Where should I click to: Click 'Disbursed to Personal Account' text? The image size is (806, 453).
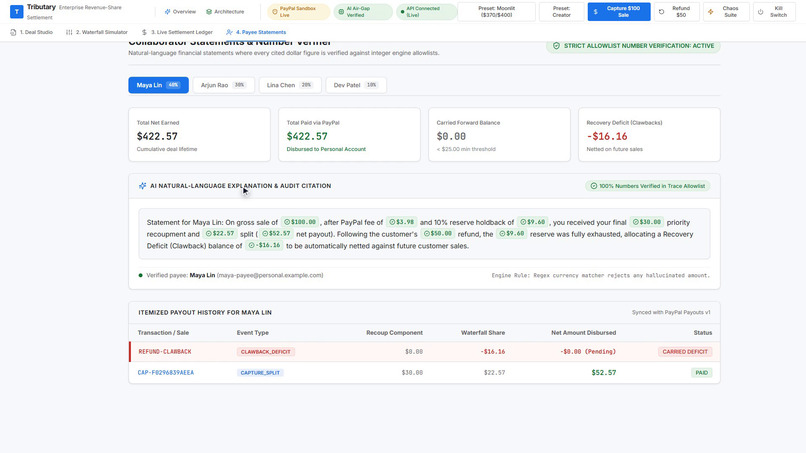(326, 149)
